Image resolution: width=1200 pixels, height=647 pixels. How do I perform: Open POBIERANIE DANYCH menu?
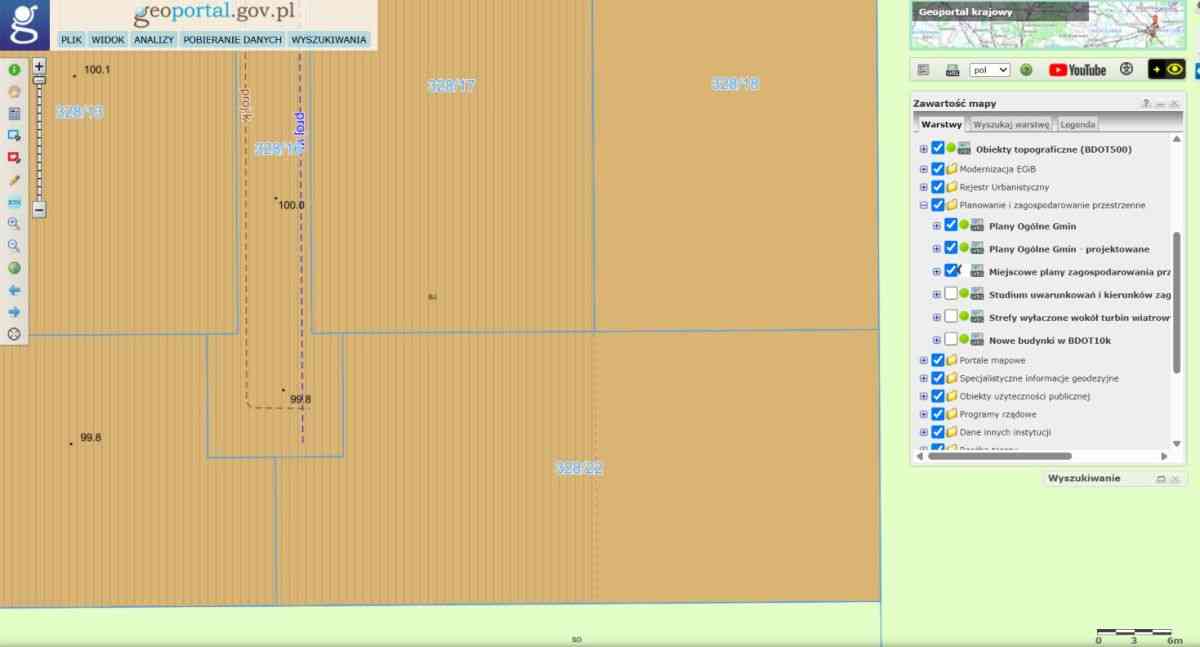pos(233,40)
